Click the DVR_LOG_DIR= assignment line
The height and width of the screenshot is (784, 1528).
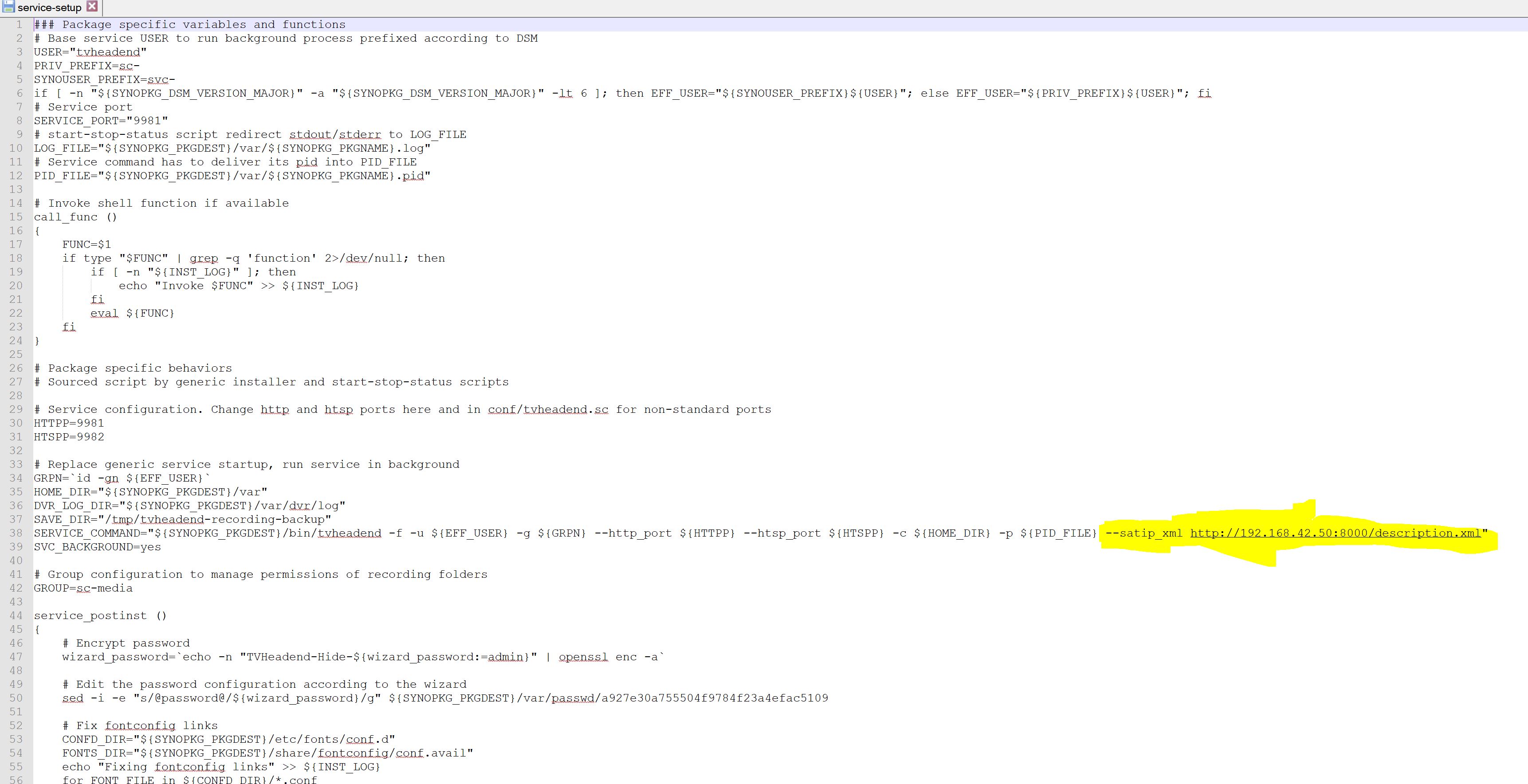[x=190, y=506]
